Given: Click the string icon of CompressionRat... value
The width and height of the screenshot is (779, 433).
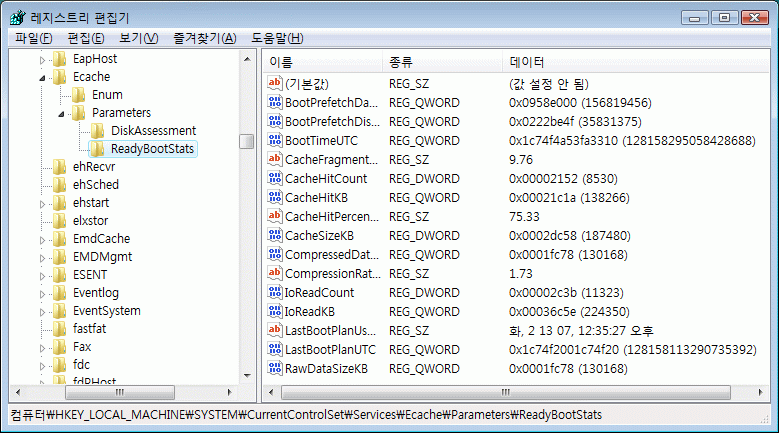Looking at the screenshot, I should (275, 273).
